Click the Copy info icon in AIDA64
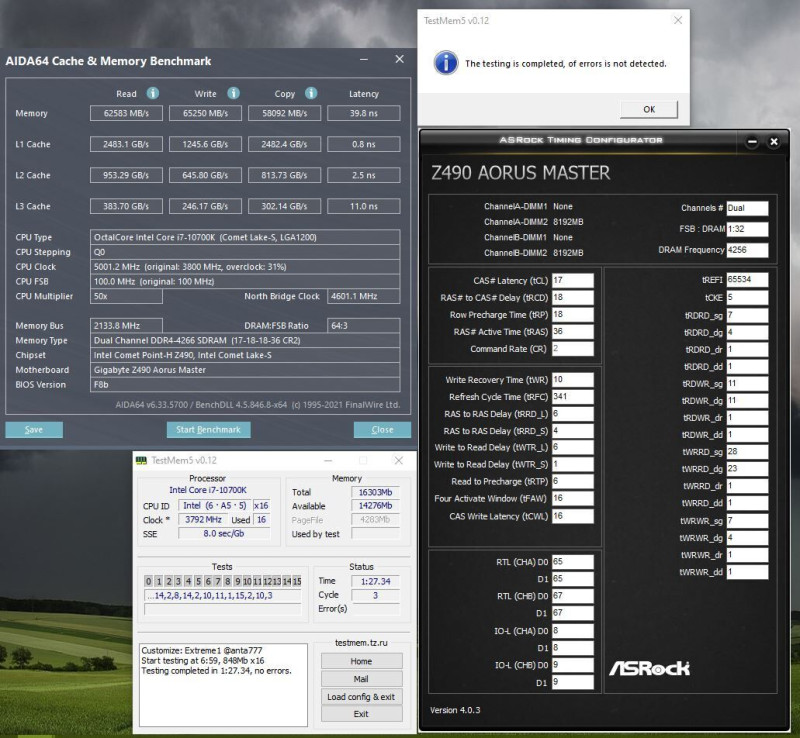The height and width of the screenshot is (738, 800). pos(311,93)
